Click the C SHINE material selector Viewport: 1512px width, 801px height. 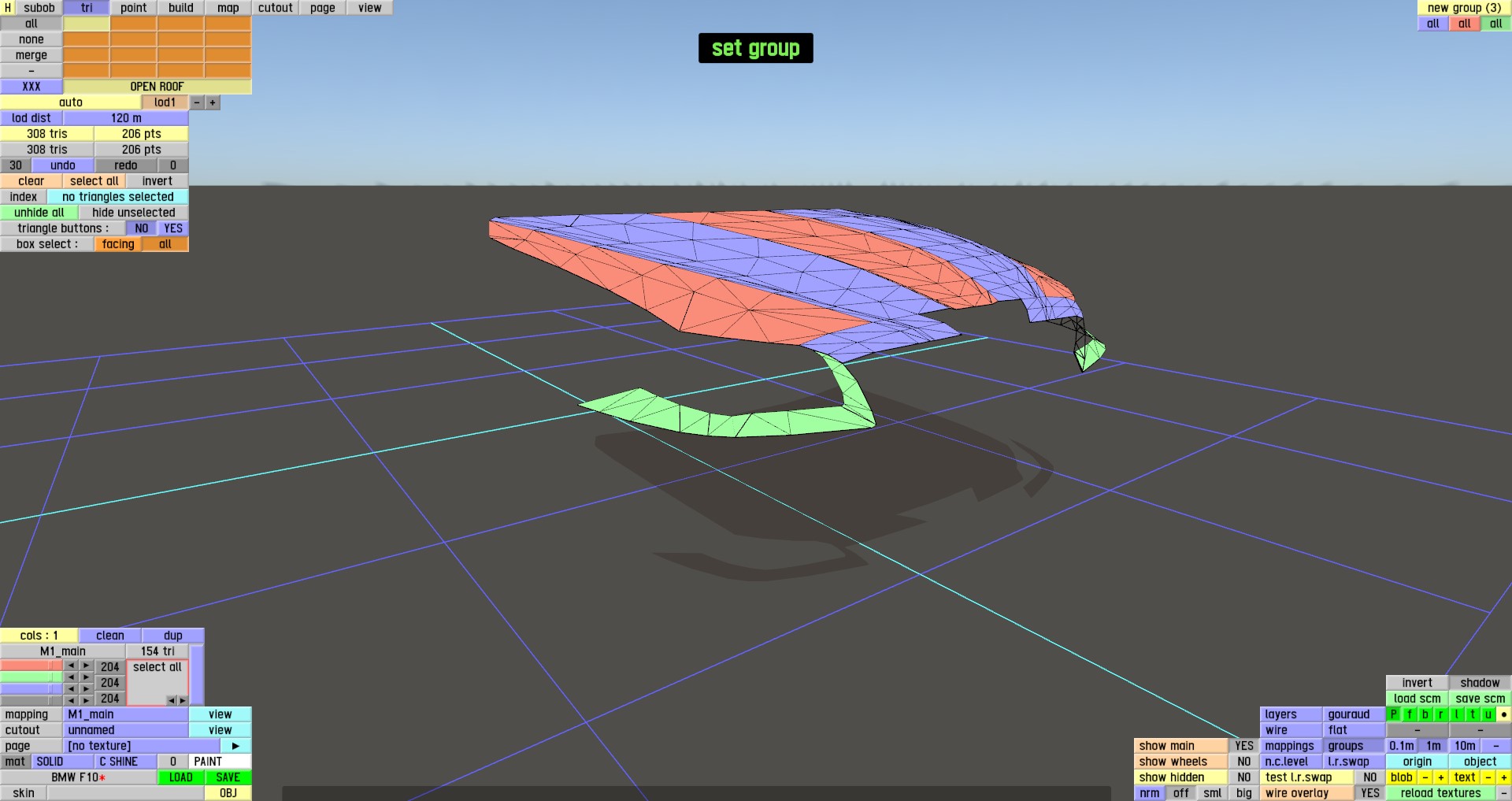click(x=126, y=762)
